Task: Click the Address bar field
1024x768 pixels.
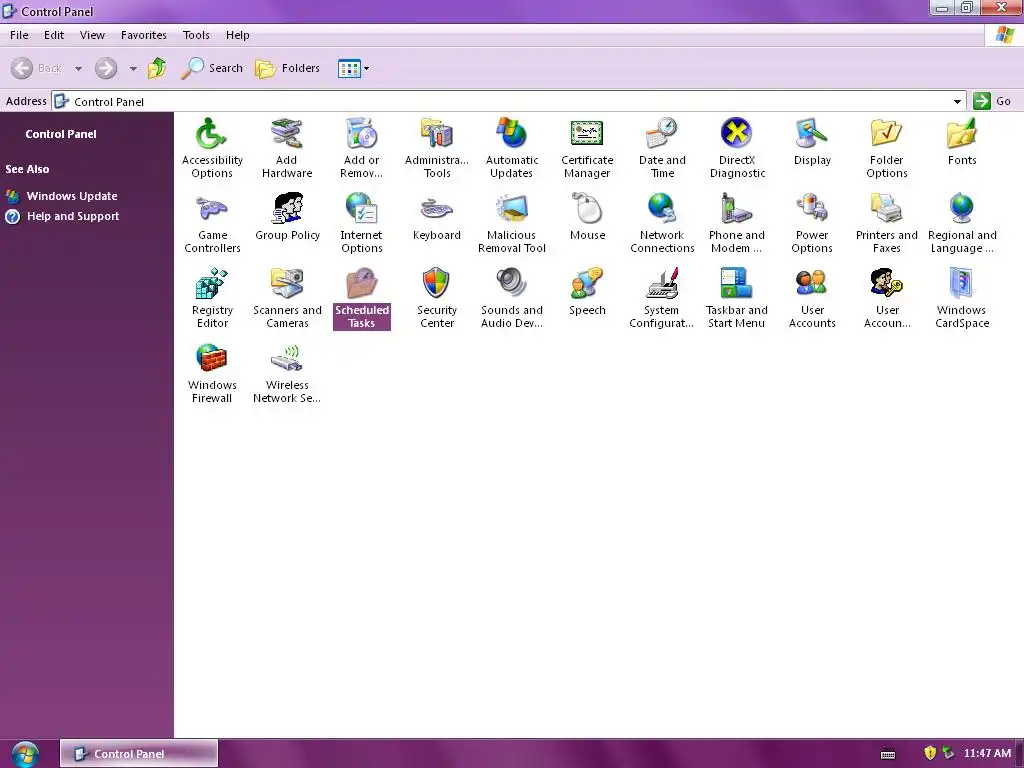Action: coord(508,102)
